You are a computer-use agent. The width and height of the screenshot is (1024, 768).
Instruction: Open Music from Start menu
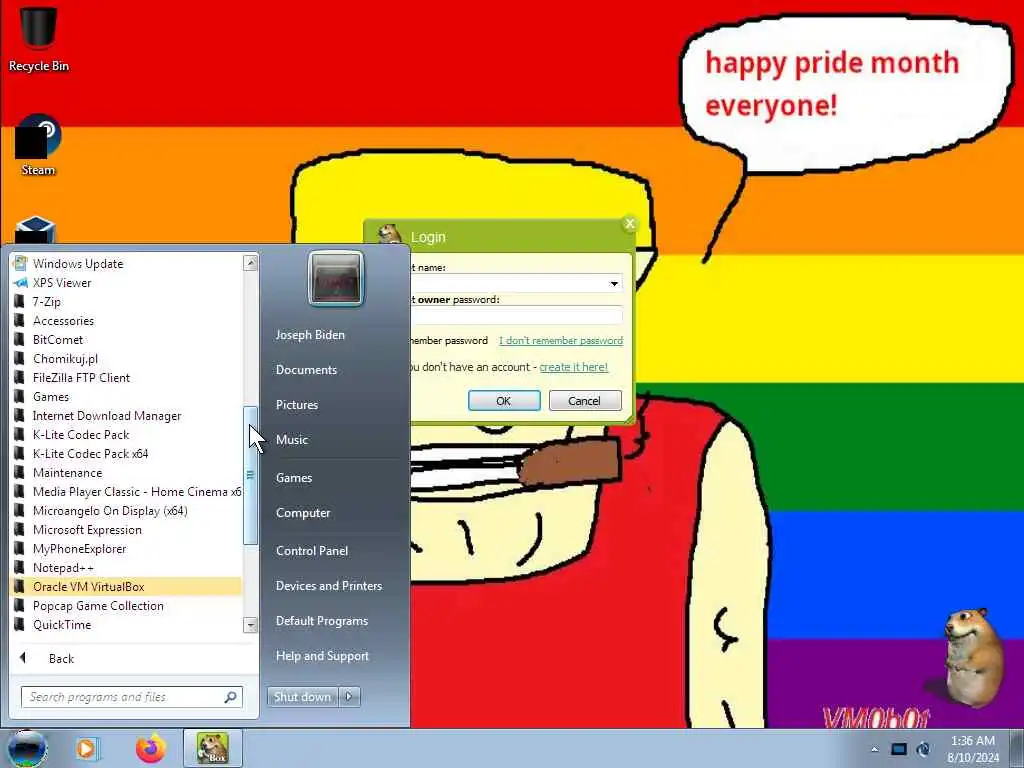[x=292, y=440]
